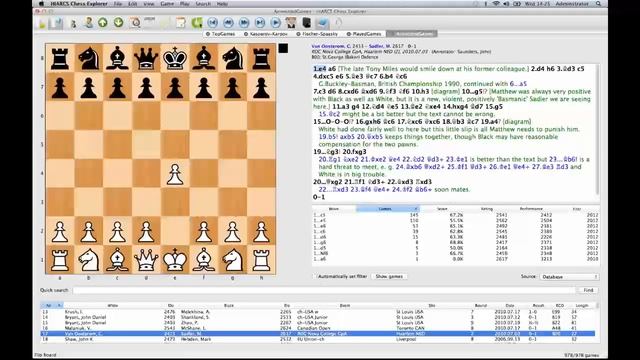Select the white bishop on c1
This screenshot has width=640, height=360.
point(118,260)
